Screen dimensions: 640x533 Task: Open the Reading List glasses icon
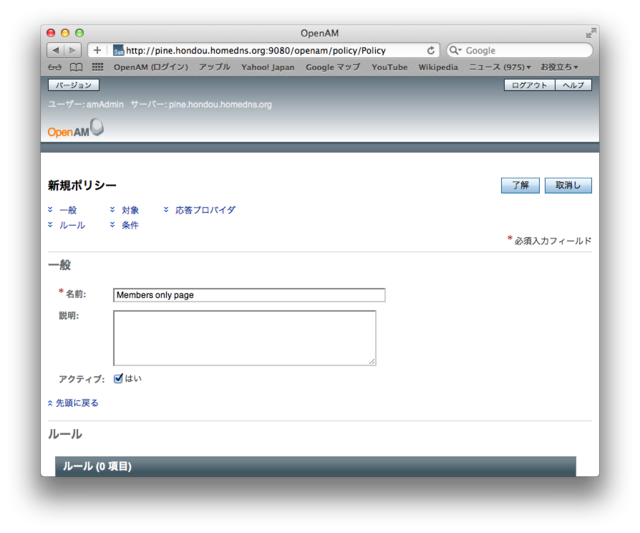click(x=55, y=67)
